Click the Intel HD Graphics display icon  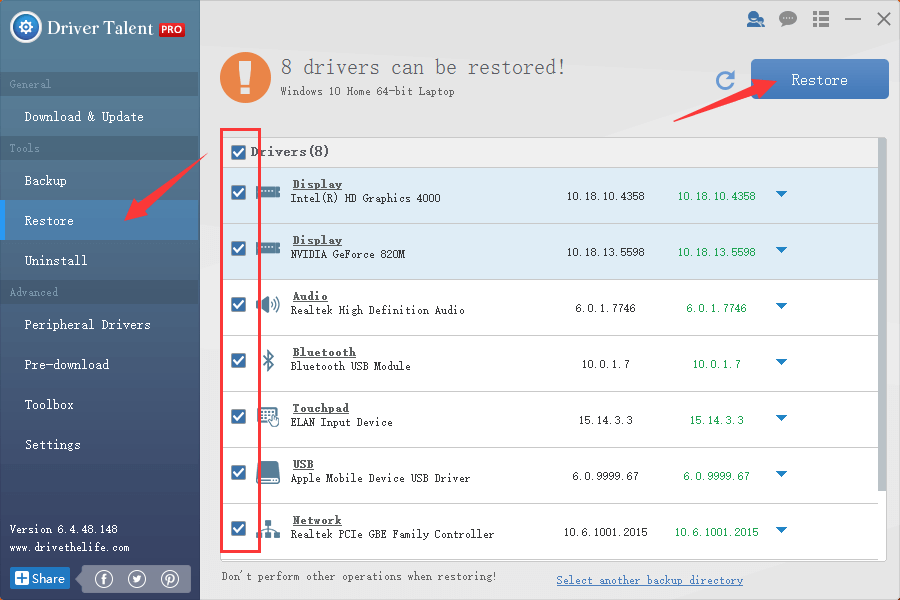tap(268, 192)
